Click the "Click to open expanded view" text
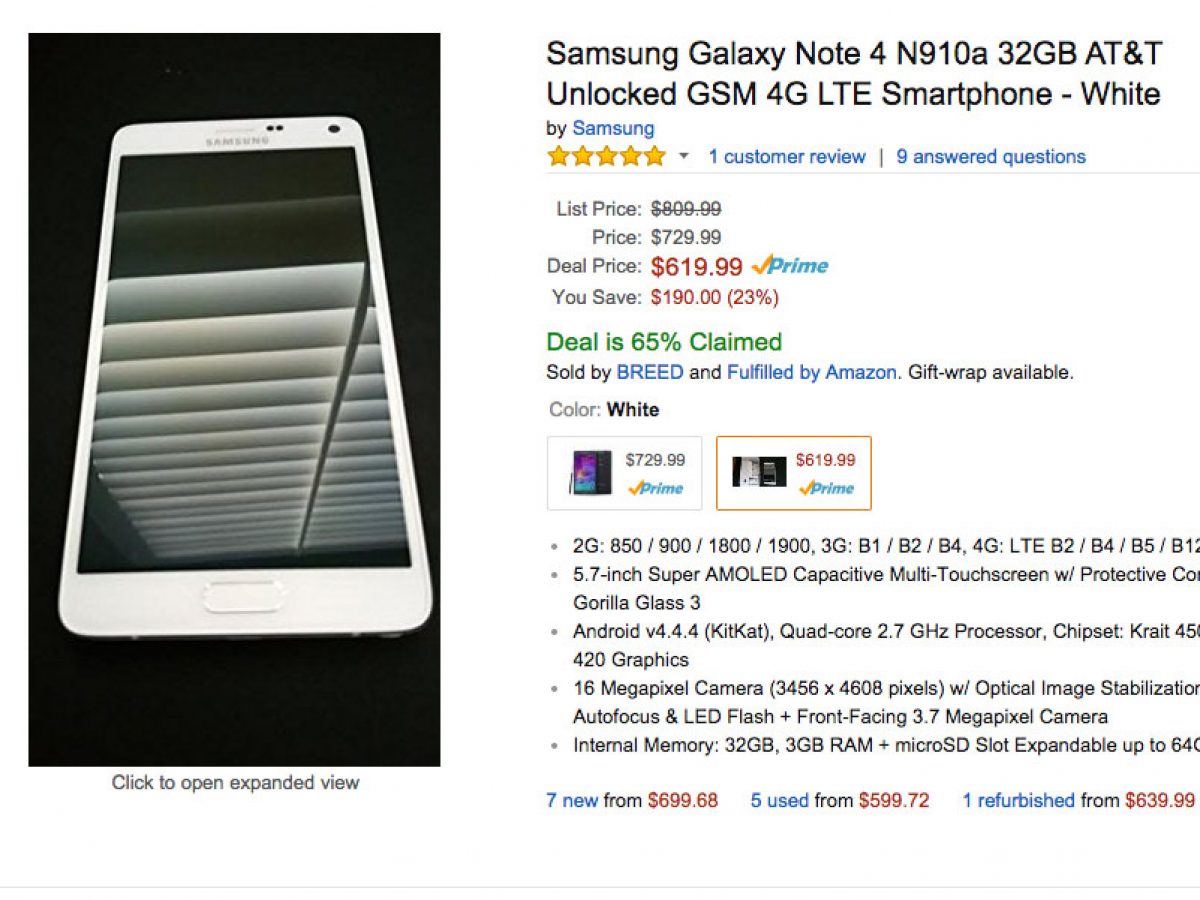The width and height of the screenshot is (1200, 900). coord(235,783)
